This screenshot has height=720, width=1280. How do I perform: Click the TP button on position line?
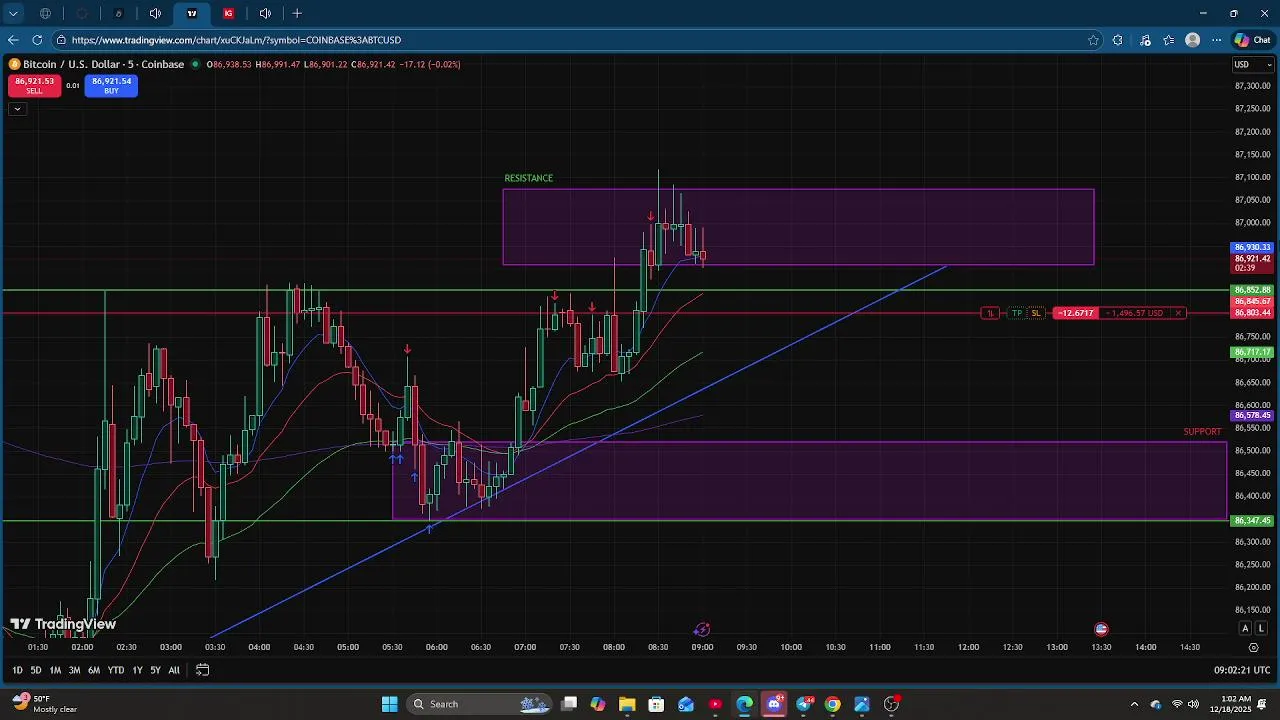click(1017, 313)
